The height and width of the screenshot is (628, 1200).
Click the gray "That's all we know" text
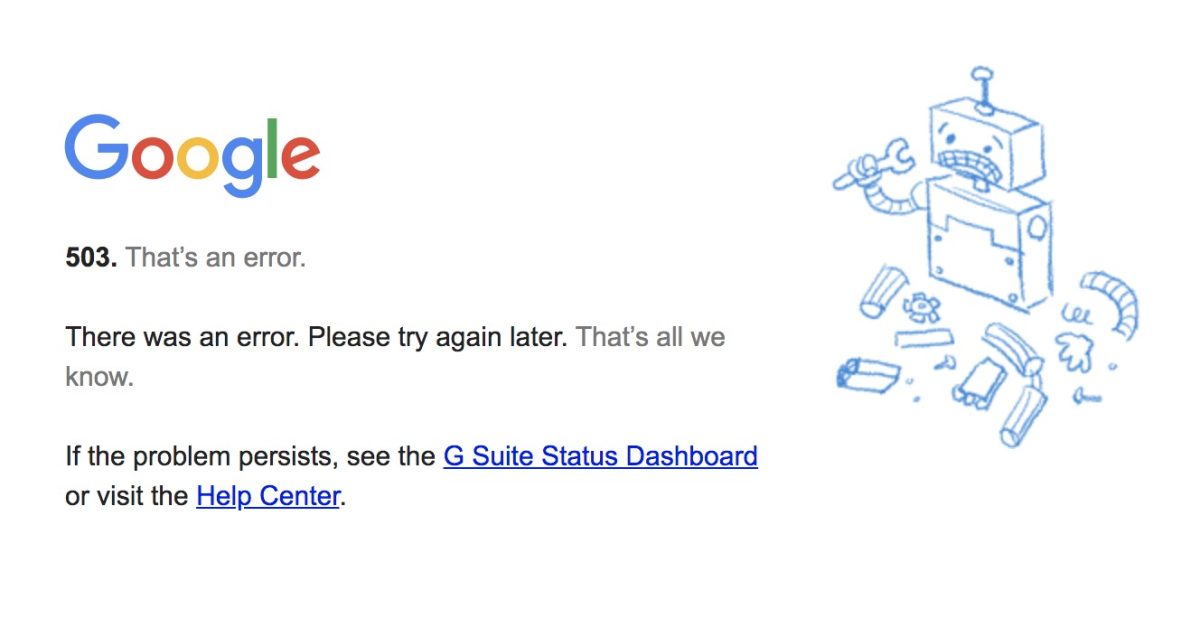[650, 337]
